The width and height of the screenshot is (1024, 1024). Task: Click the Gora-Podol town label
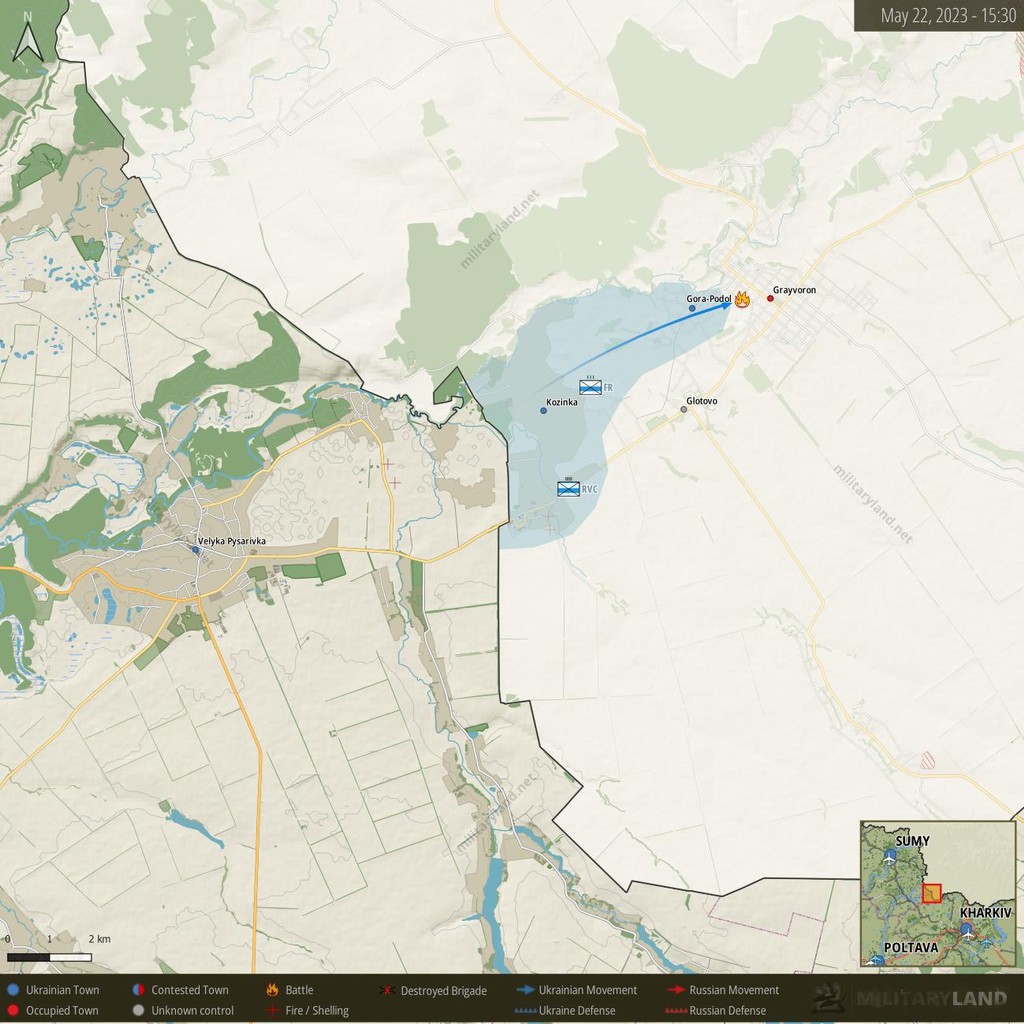(x=709, y=298)
